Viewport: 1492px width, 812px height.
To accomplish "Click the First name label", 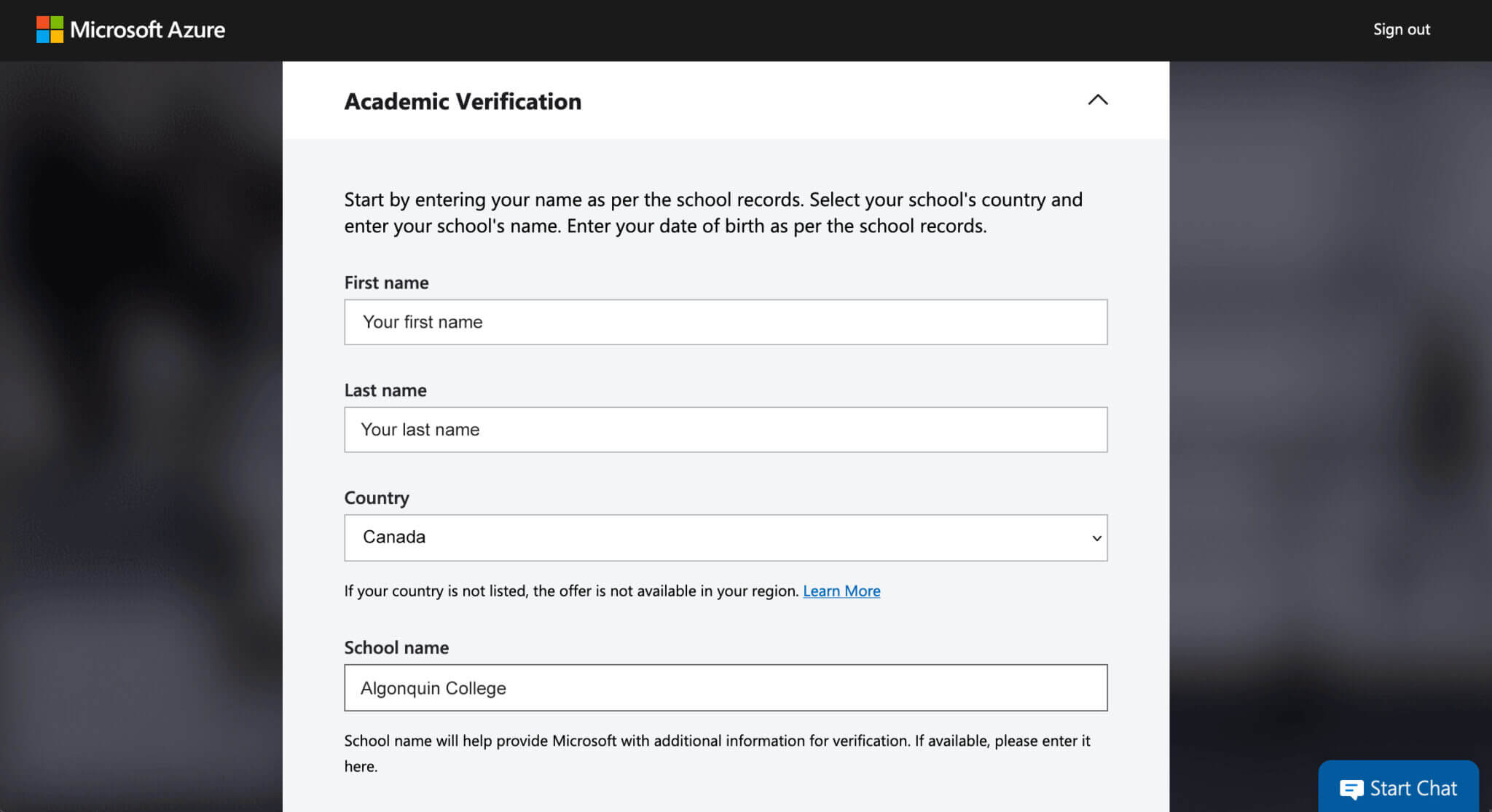I will tap(386, 283).
